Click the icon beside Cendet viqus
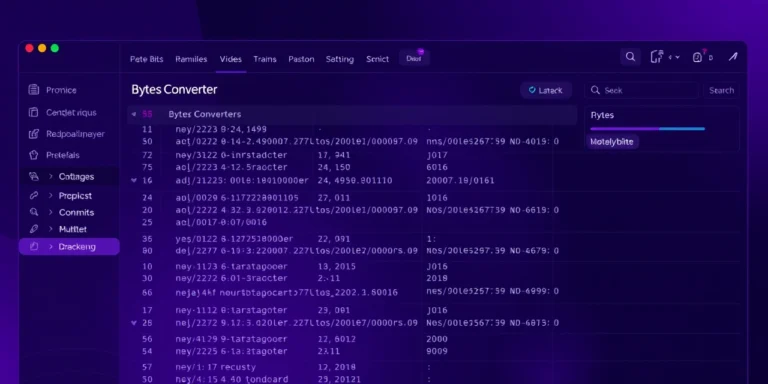The image size is (768, 384). point(33,112)
